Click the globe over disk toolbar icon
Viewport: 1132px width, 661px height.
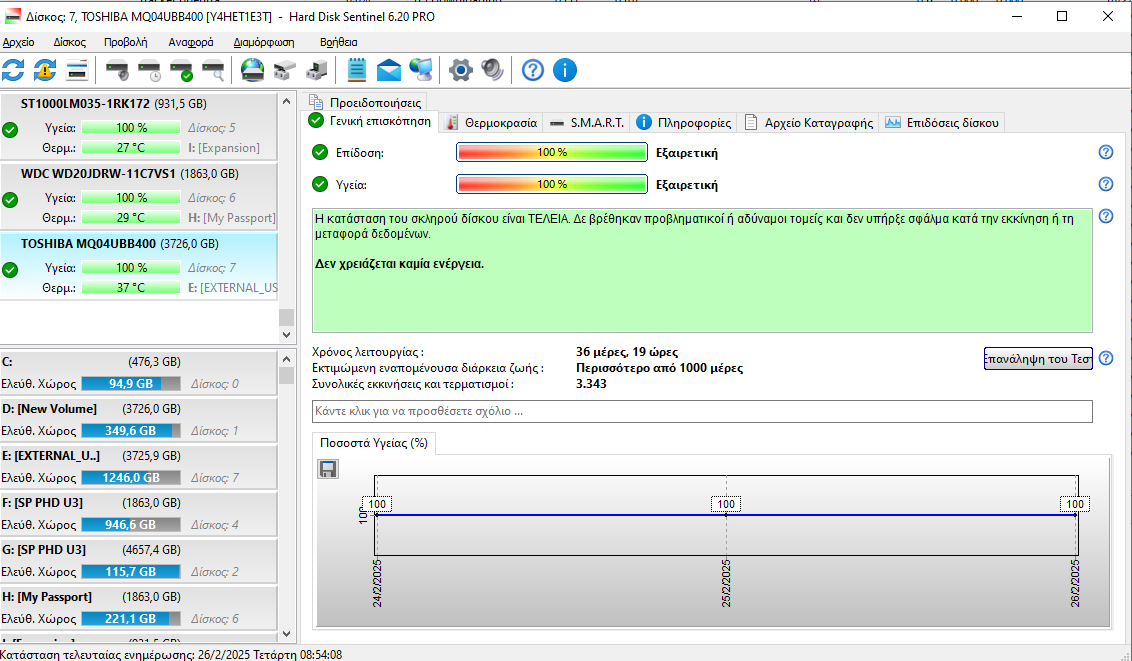pos(253,70)
